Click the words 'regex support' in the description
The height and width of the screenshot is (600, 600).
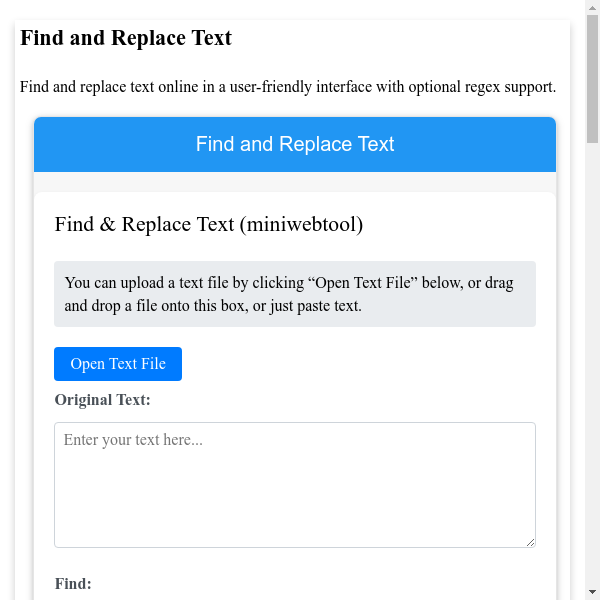coord(508,87)
